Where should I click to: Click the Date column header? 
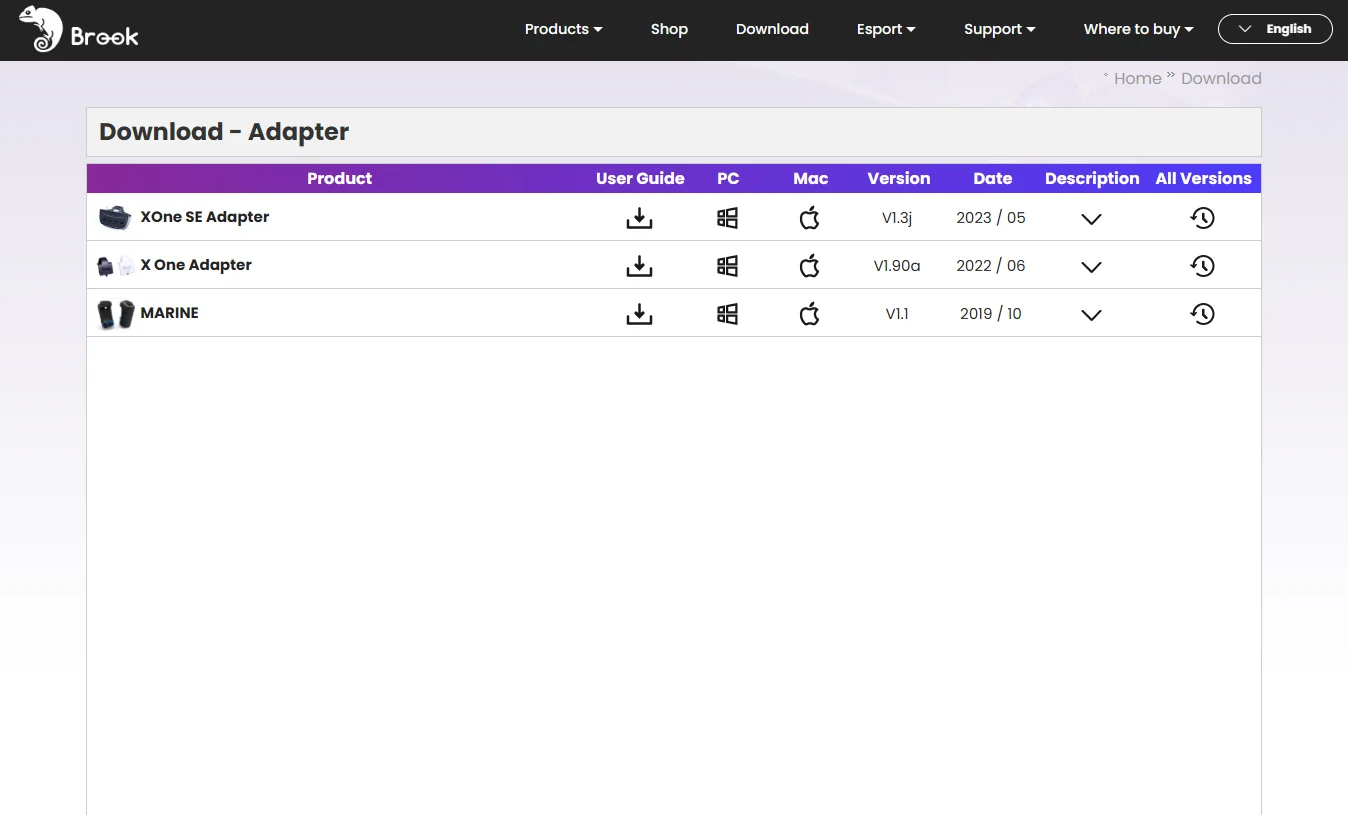tap(993, 178)
